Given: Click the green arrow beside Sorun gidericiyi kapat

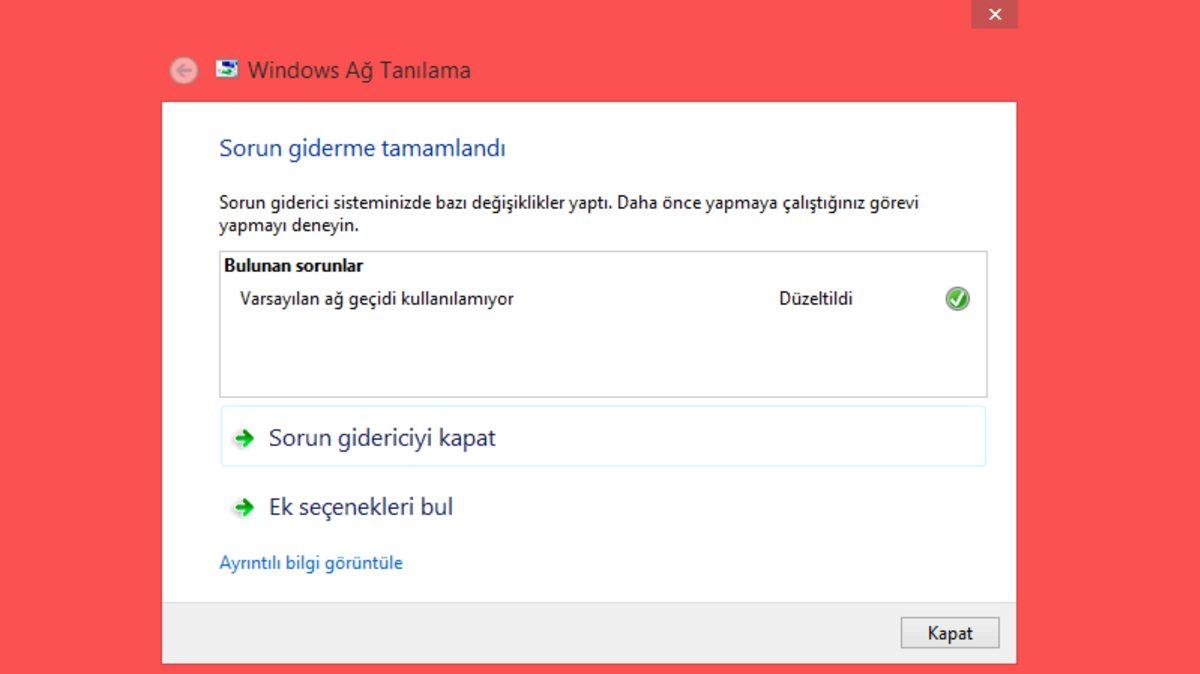Looking at the screenshot, I should (242, 438).
